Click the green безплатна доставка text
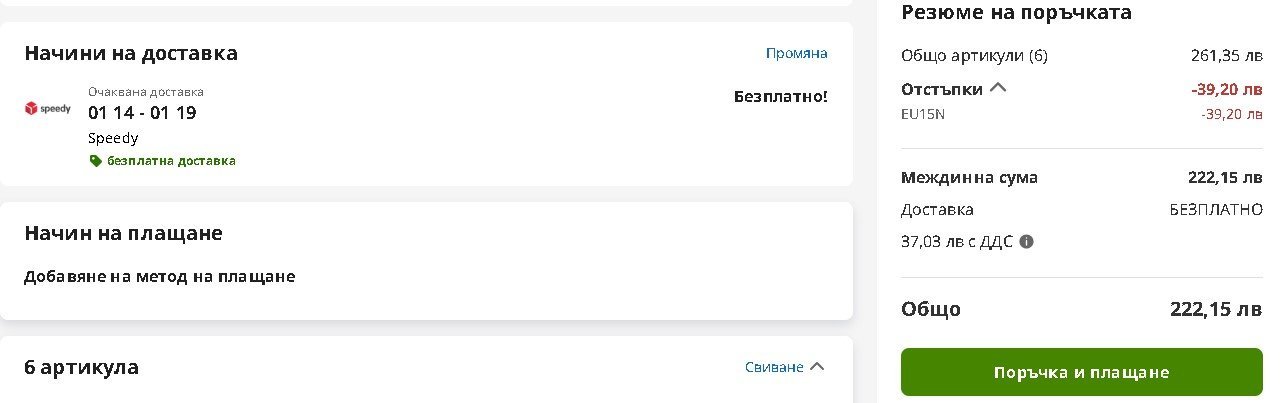Viewport: 1286px width, 403px height. pos(171,161)
